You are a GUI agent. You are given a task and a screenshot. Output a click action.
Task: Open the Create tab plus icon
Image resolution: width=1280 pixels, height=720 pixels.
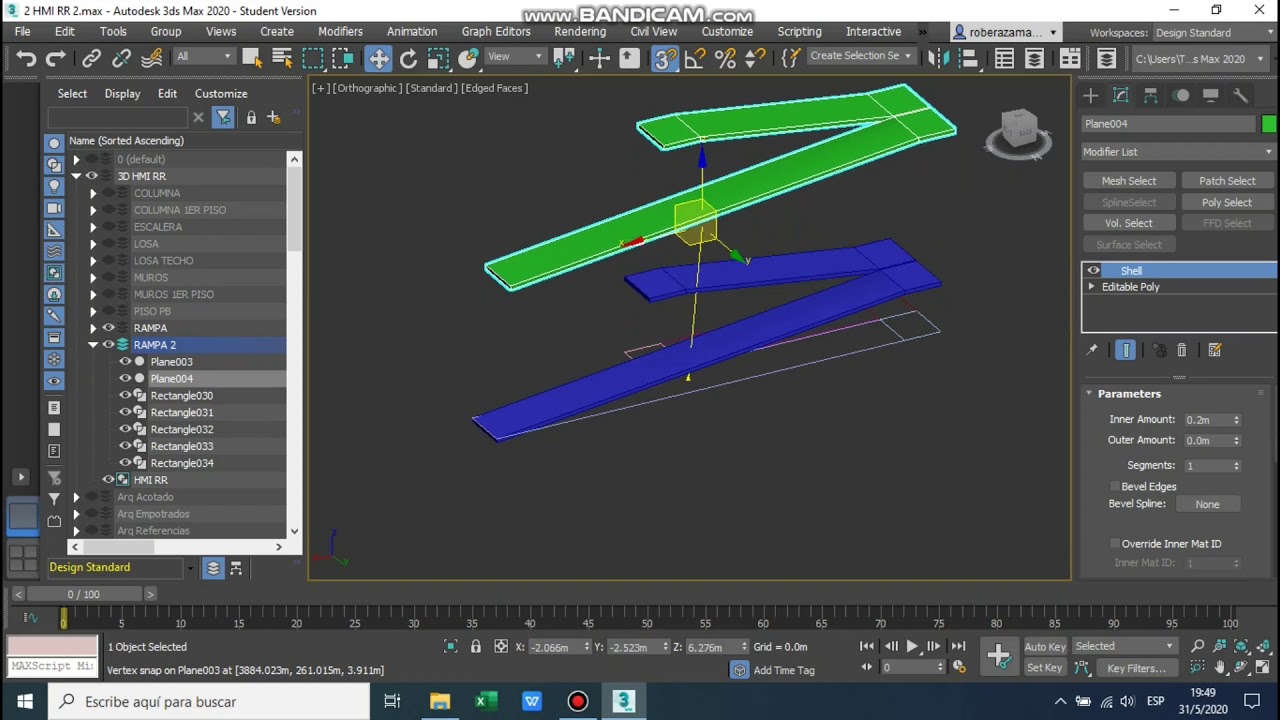[1090, 95]
